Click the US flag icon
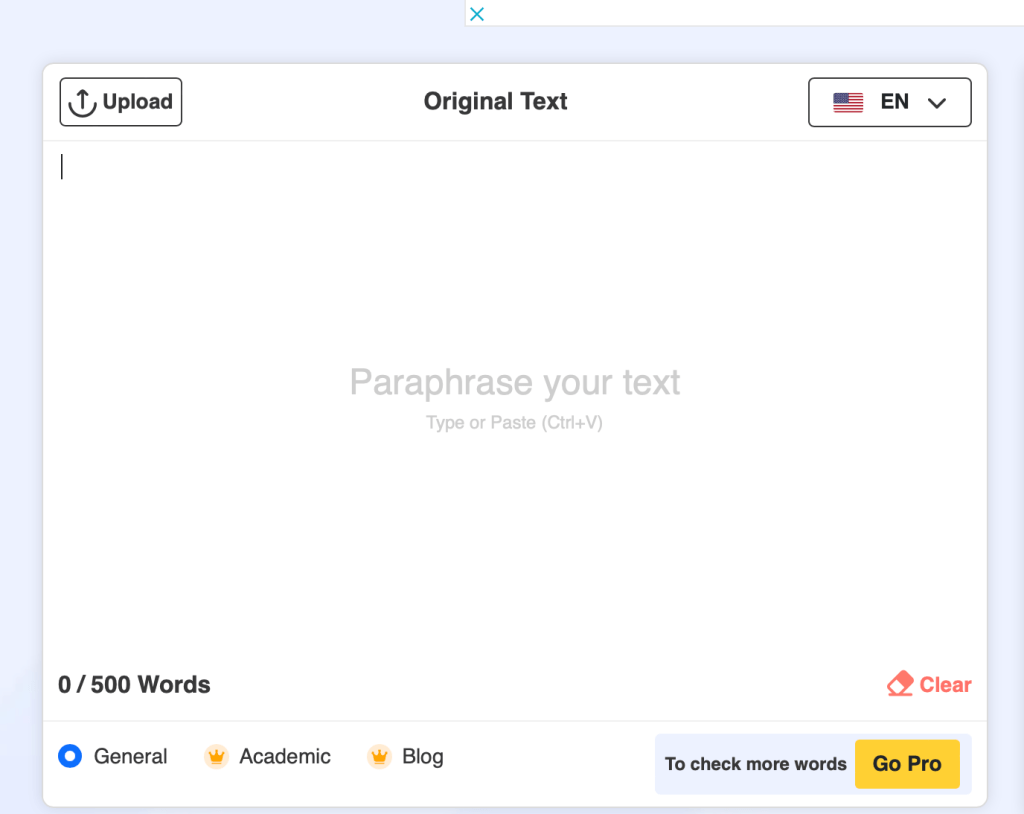The height and width of the screenshot is (814, 1024). [x=848, y=102]
